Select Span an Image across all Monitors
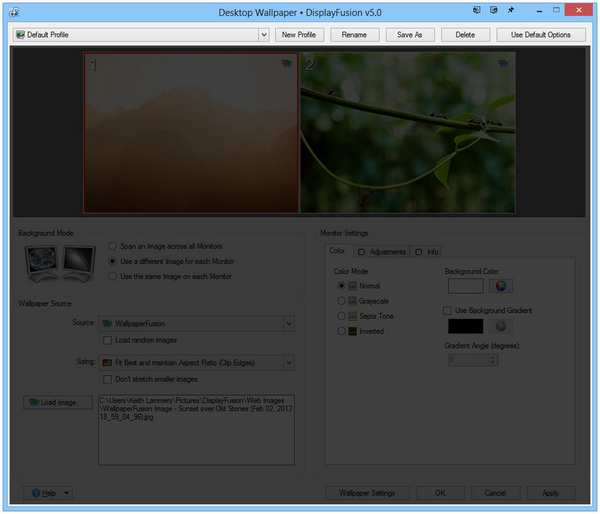The width and height of the screenshot is (600, 514). click(112, 246)
